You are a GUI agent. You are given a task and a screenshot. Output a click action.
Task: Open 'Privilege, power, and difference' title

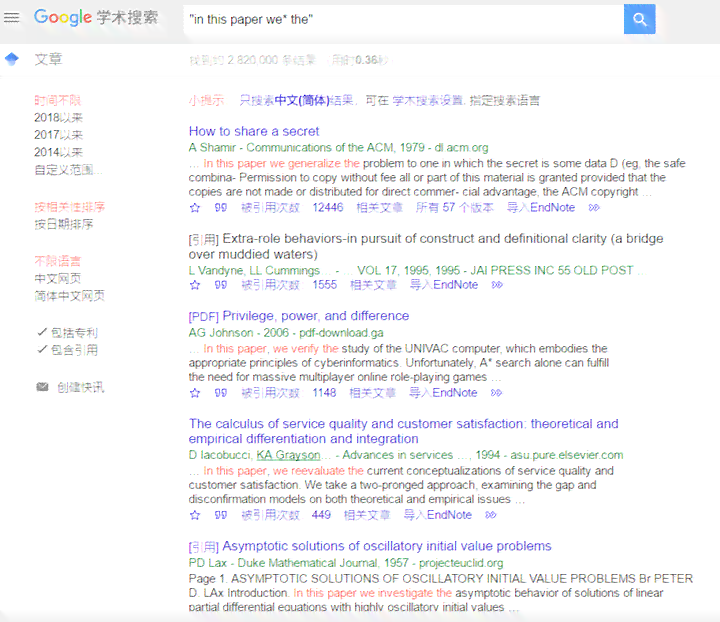(315, 316)
